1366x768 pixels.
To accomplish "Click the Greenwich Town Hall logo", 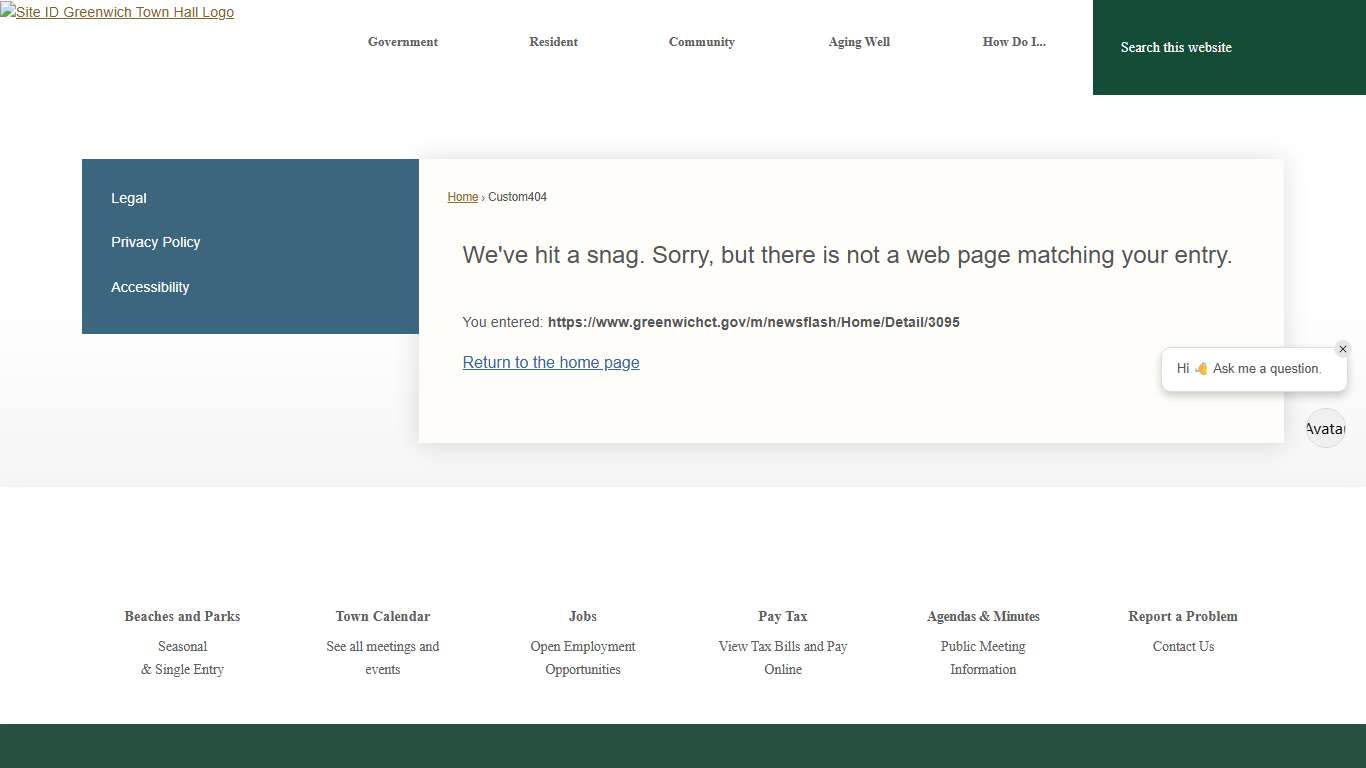I will click(117, 12).
